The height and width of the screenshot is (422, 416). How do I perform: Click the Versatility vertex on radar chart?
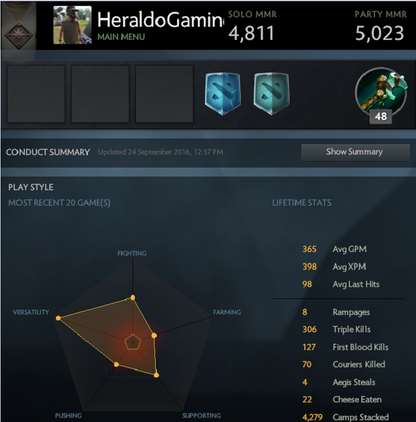pos(58,318)
